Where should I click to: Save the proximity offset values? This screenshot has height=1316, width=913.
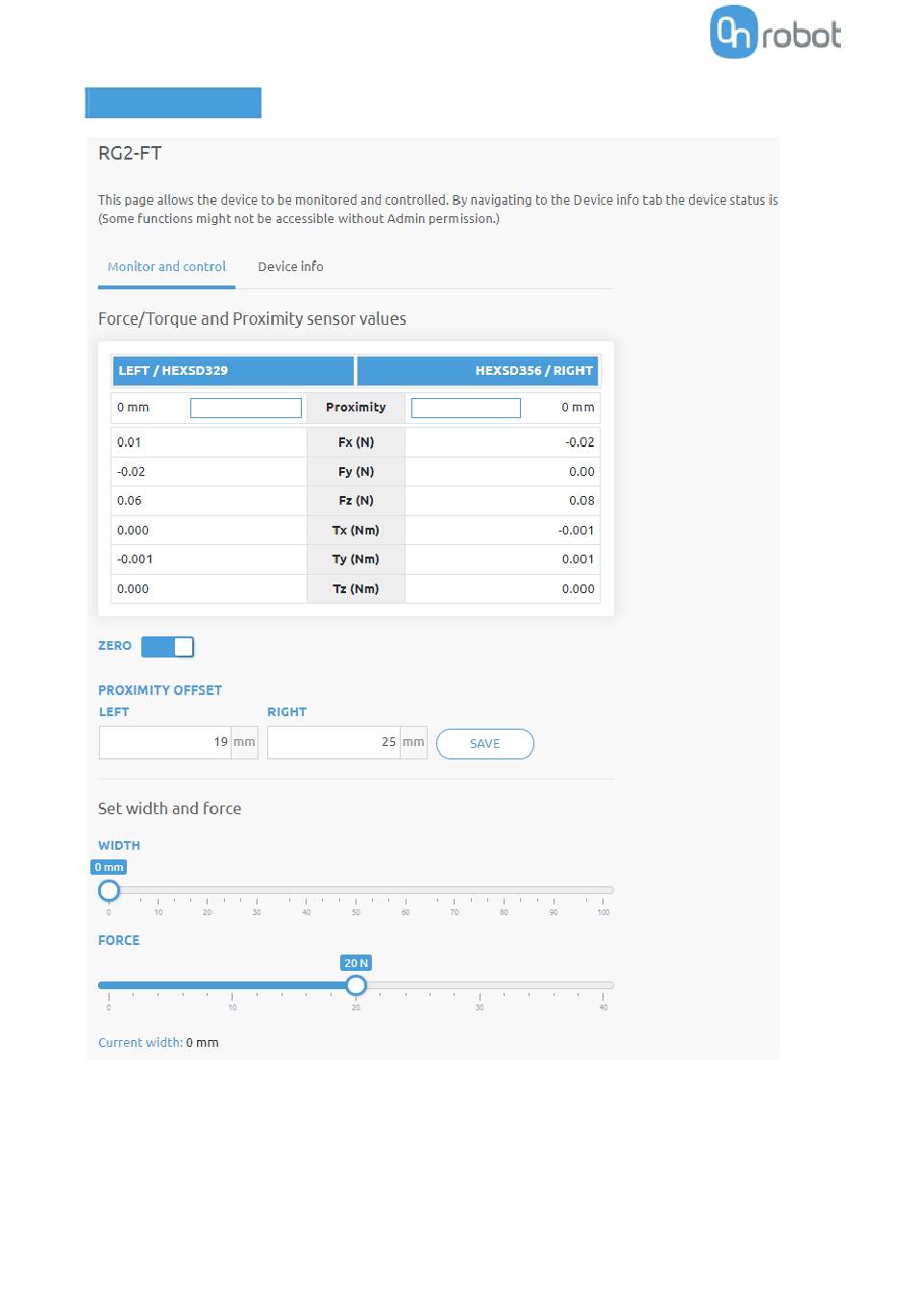coord(484,744)
